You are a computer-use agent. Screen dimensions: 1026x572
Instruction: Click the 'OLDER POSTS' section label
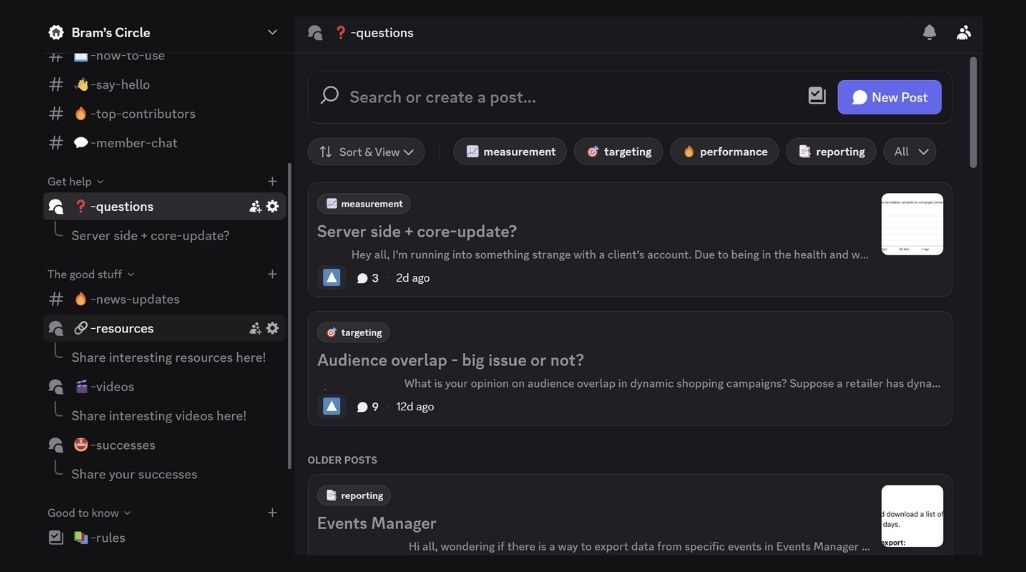tap(342, 460)
